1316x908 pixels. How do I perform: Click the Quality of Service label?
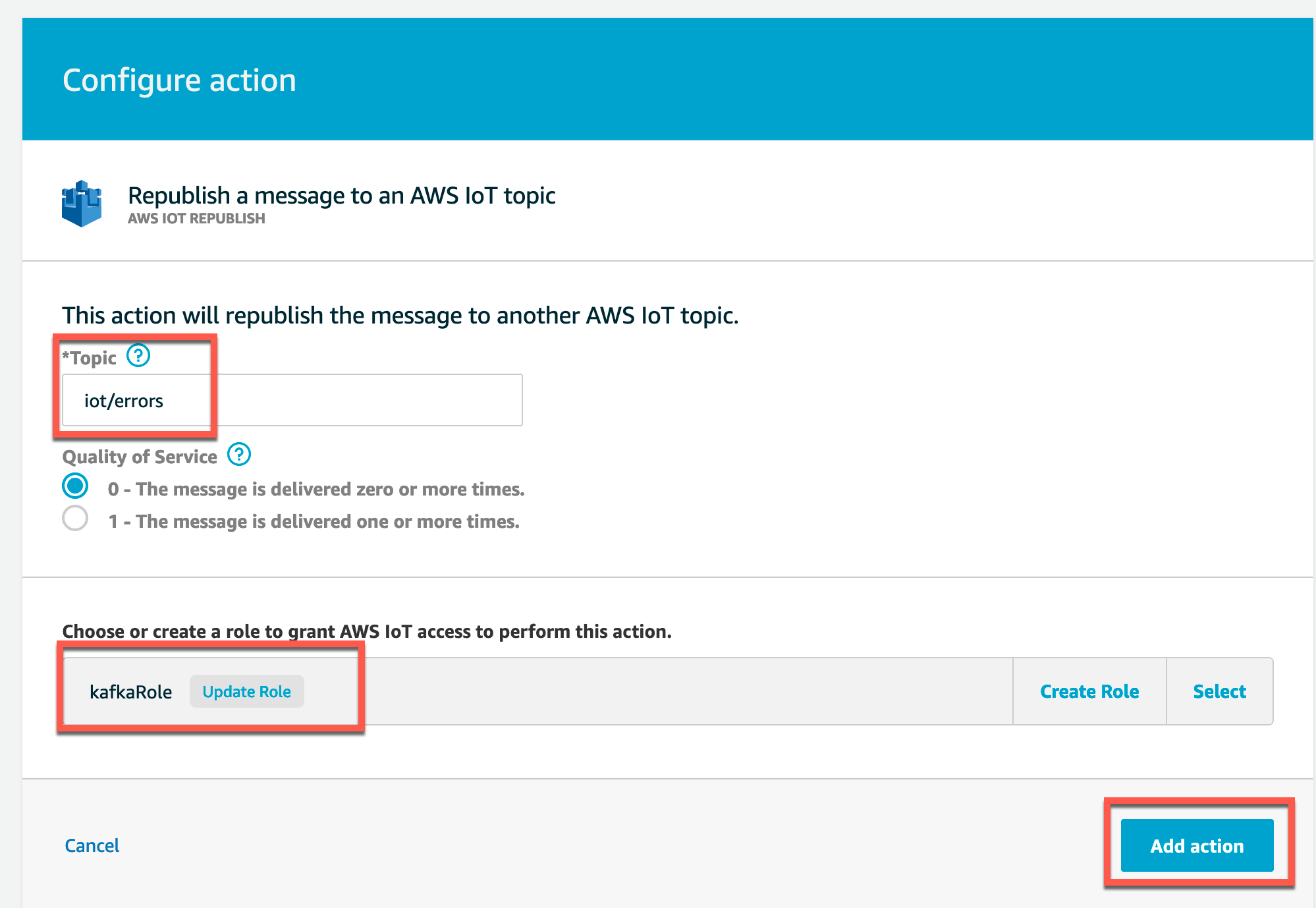tap(140, 457)
